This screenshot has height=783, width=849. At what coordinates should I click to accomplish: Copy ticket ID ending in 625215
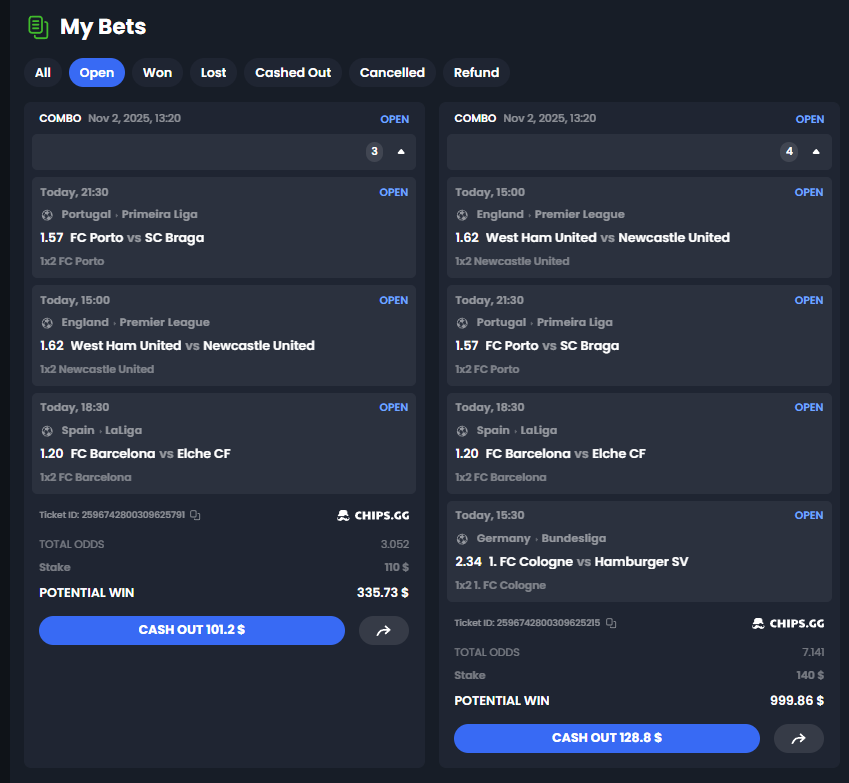pos(611,623)
